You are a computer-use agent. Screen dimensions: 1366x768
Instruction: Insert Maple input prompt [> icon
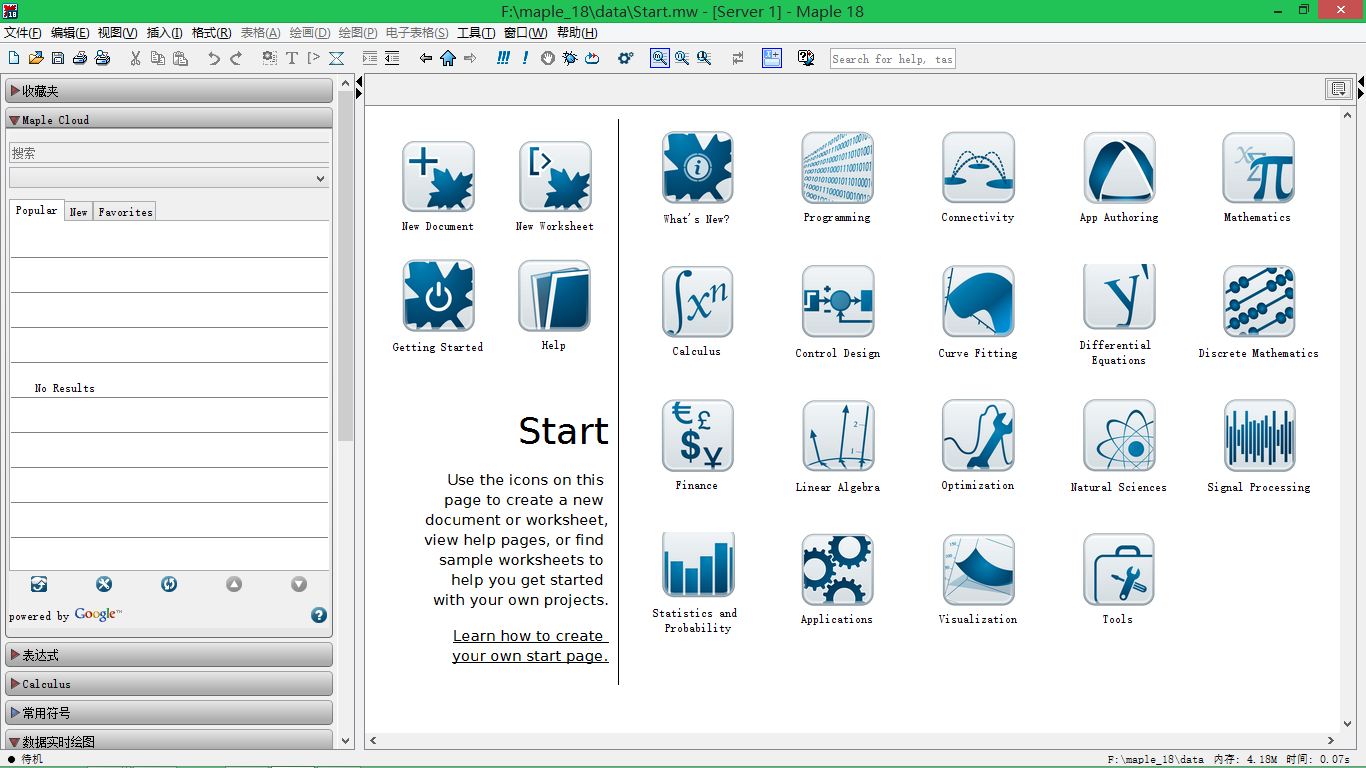pos(314,59)
